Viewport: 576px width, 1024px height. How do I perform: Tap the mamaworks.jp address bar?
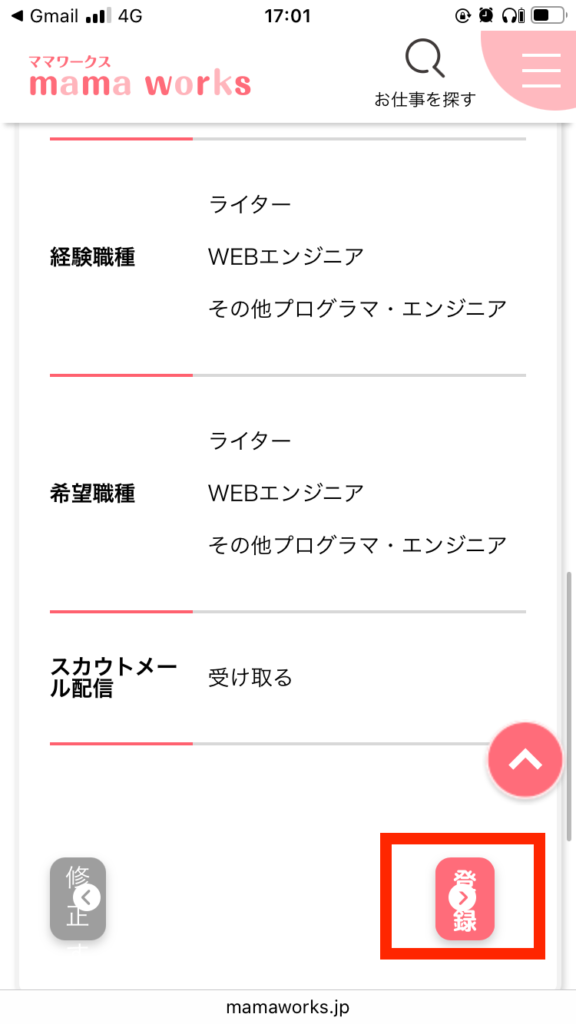click(288, 1008)
